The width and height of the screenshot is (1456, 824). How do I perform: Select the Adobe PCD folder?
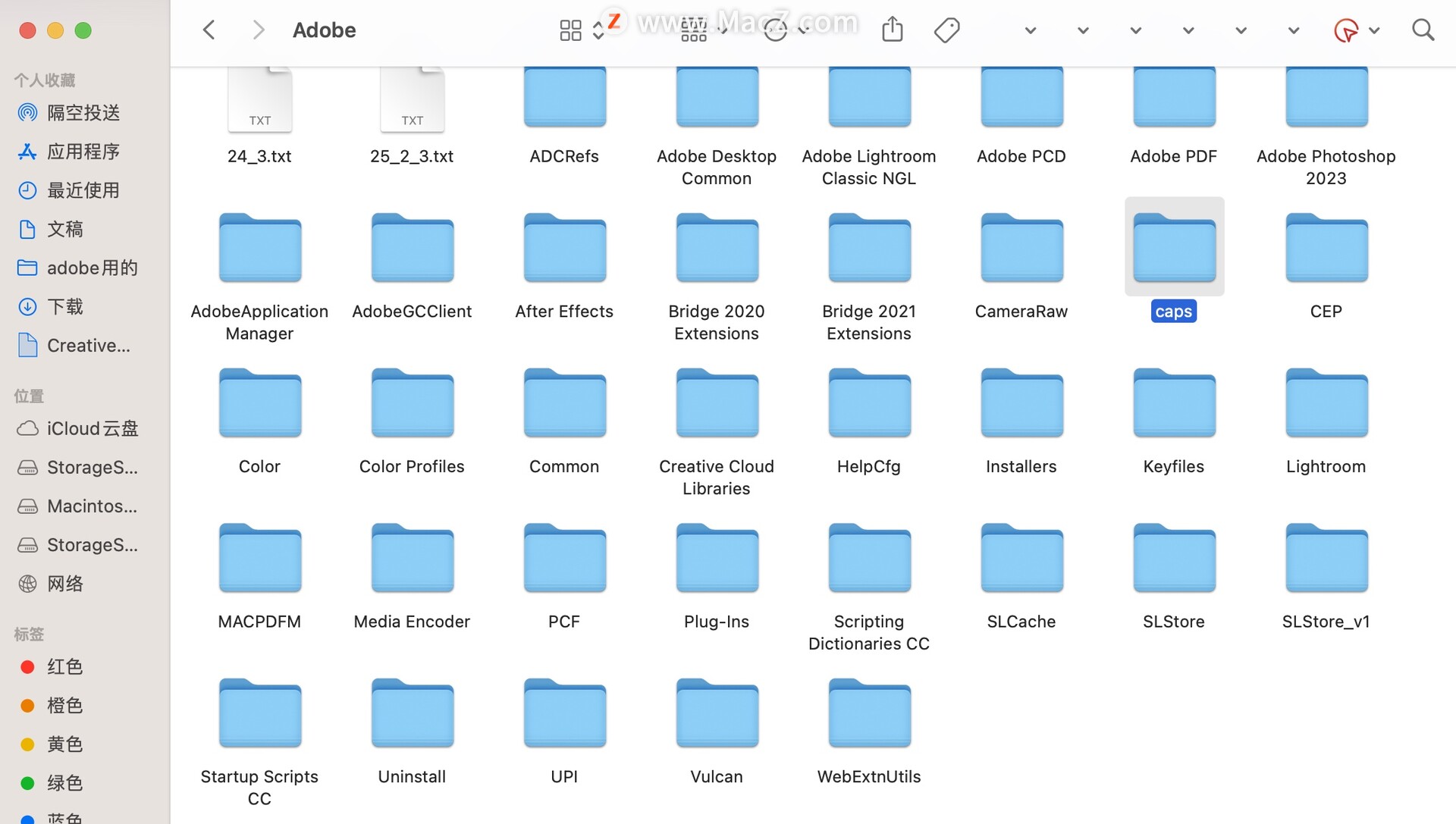pos(1021,97)
